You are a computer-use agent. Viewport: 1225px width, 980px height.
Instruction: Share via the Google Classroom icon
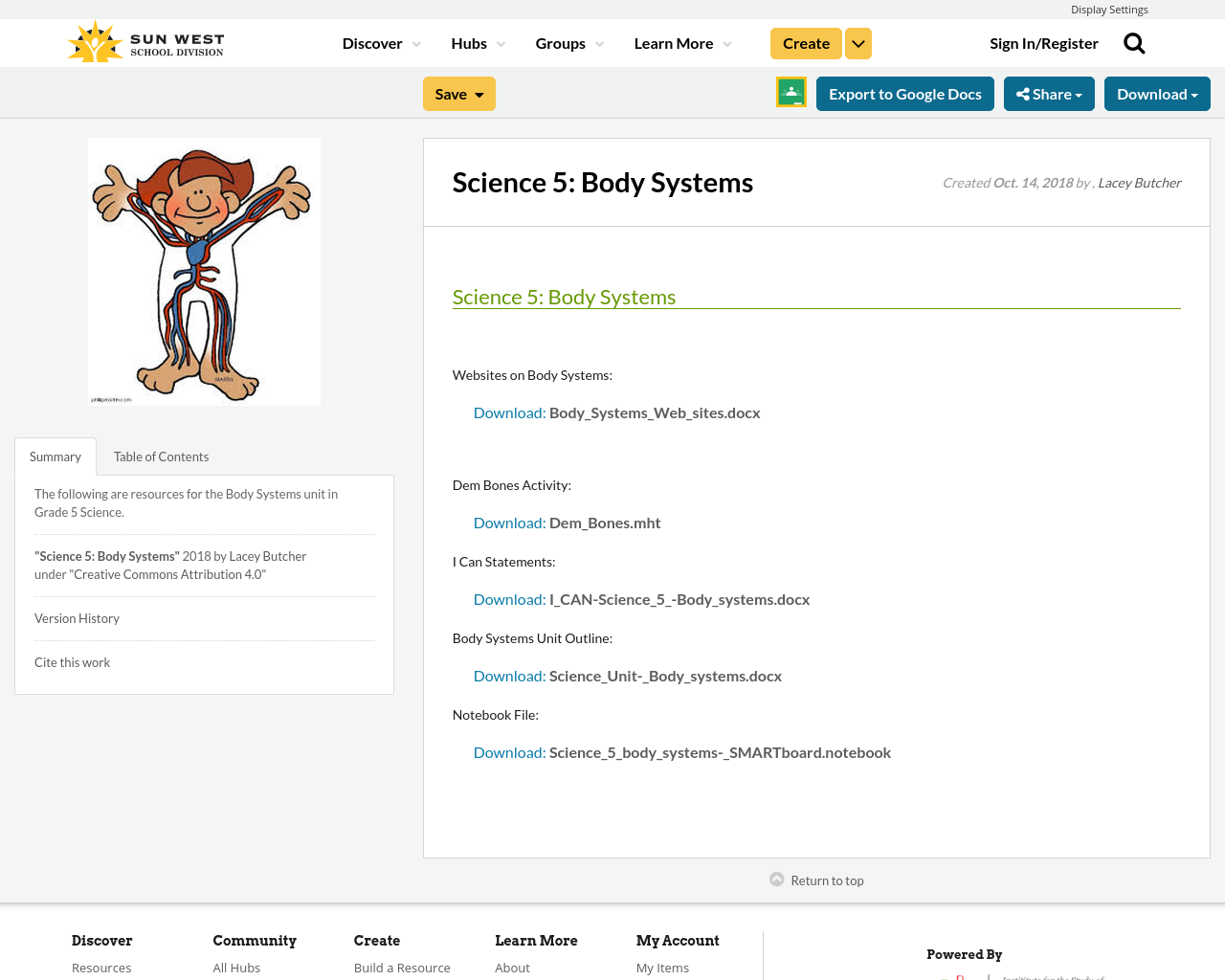pyautogui.click(x=791, y=92)
